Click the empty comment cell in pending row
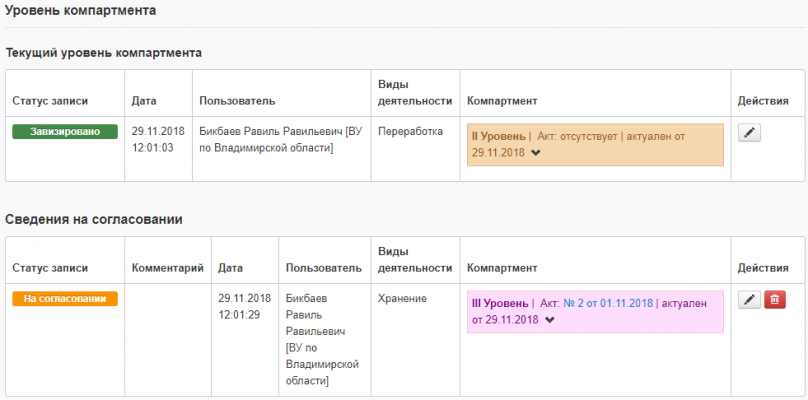Viewport: 808px width, 400px height. [168, 335]
